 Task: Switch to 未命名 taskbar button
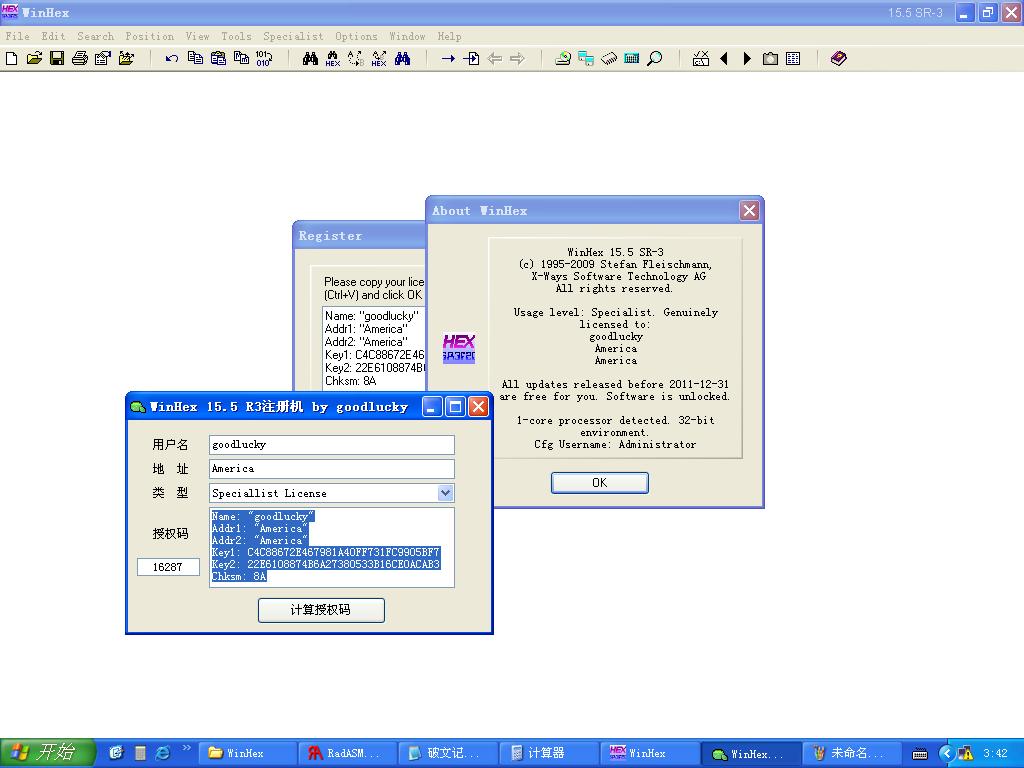click(x=850, y=753)
